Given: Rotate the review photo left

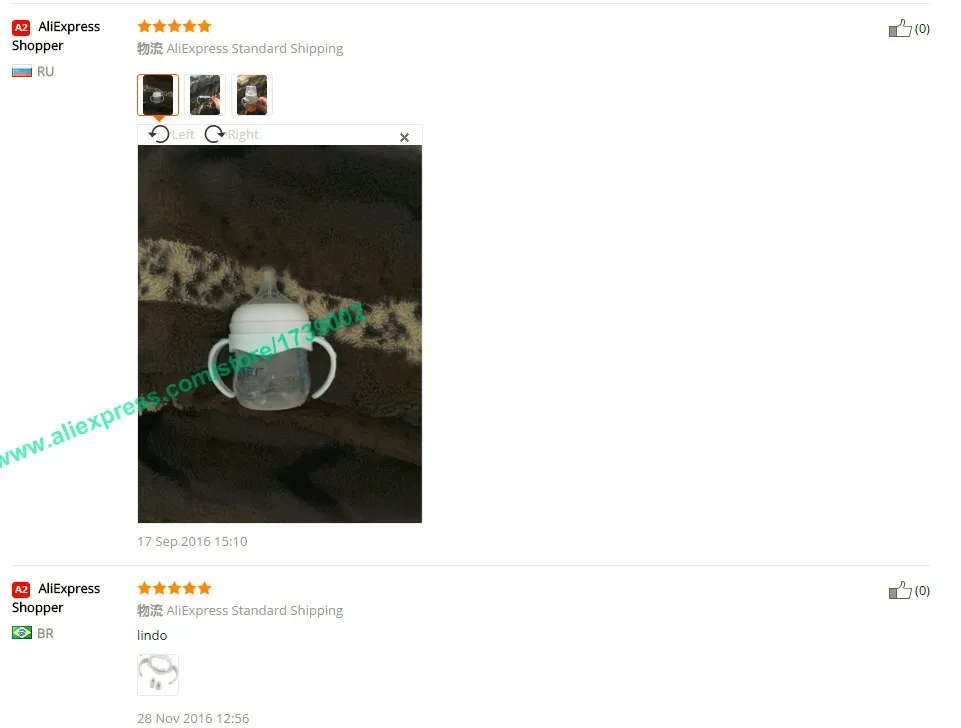Looking at the screenshot, I should [171, 134].
